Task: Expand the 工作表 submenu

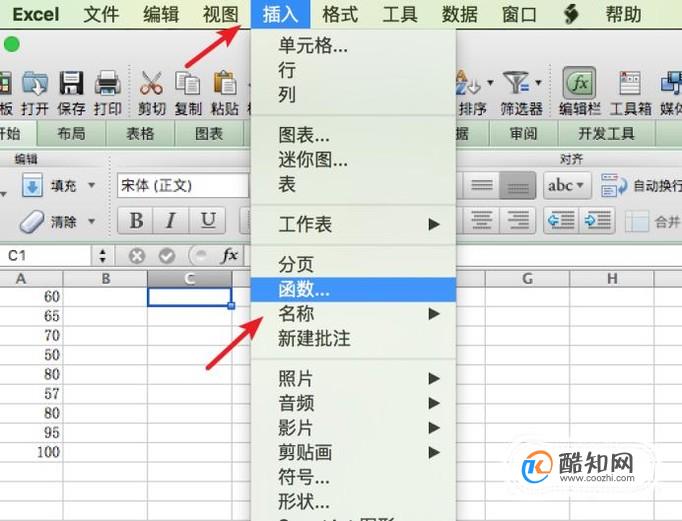Action: tap(353, 224)
